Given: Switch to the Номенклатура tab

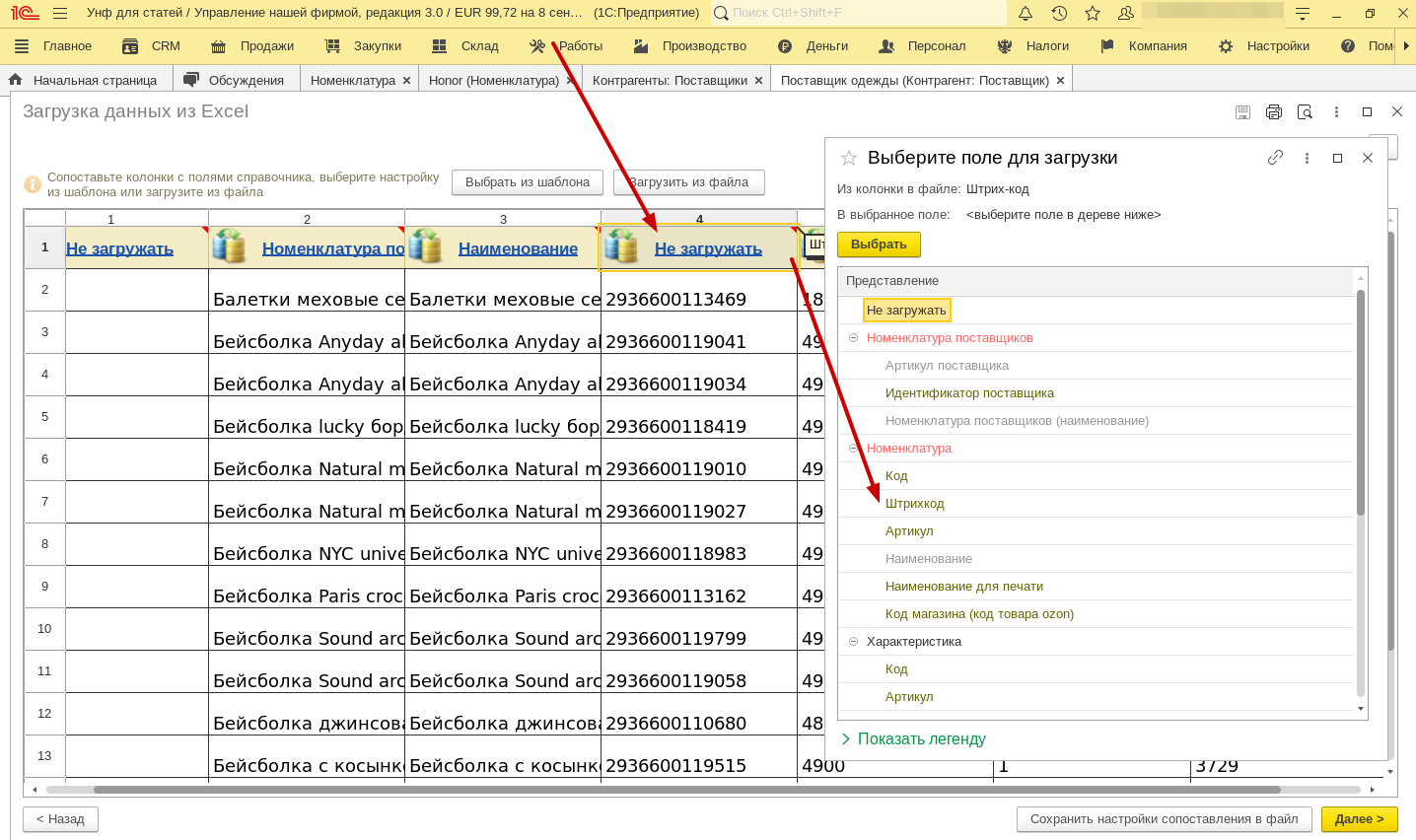Looking at the screenshot, I should tap(352, 81).
